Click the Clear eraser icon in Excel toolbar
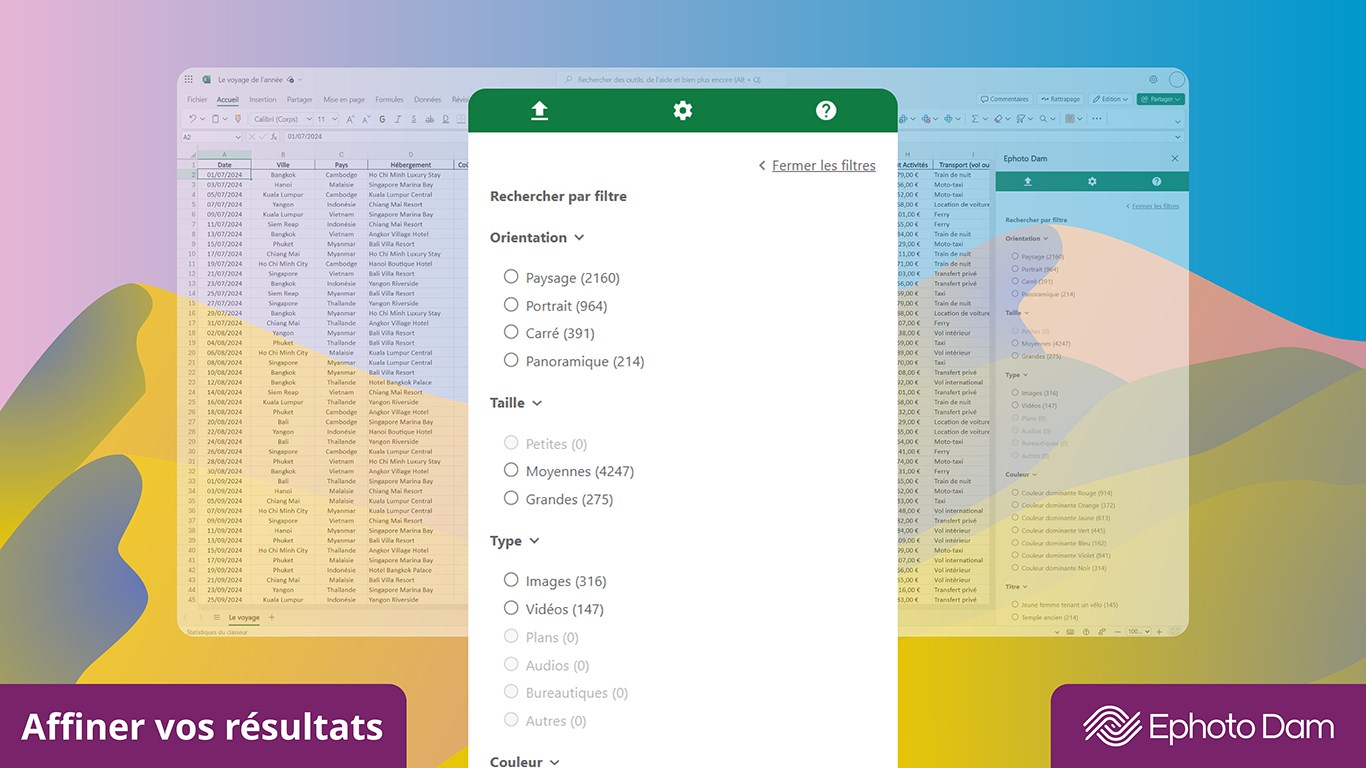Screen dimensions: 1366x768 (x=998, y=118)
